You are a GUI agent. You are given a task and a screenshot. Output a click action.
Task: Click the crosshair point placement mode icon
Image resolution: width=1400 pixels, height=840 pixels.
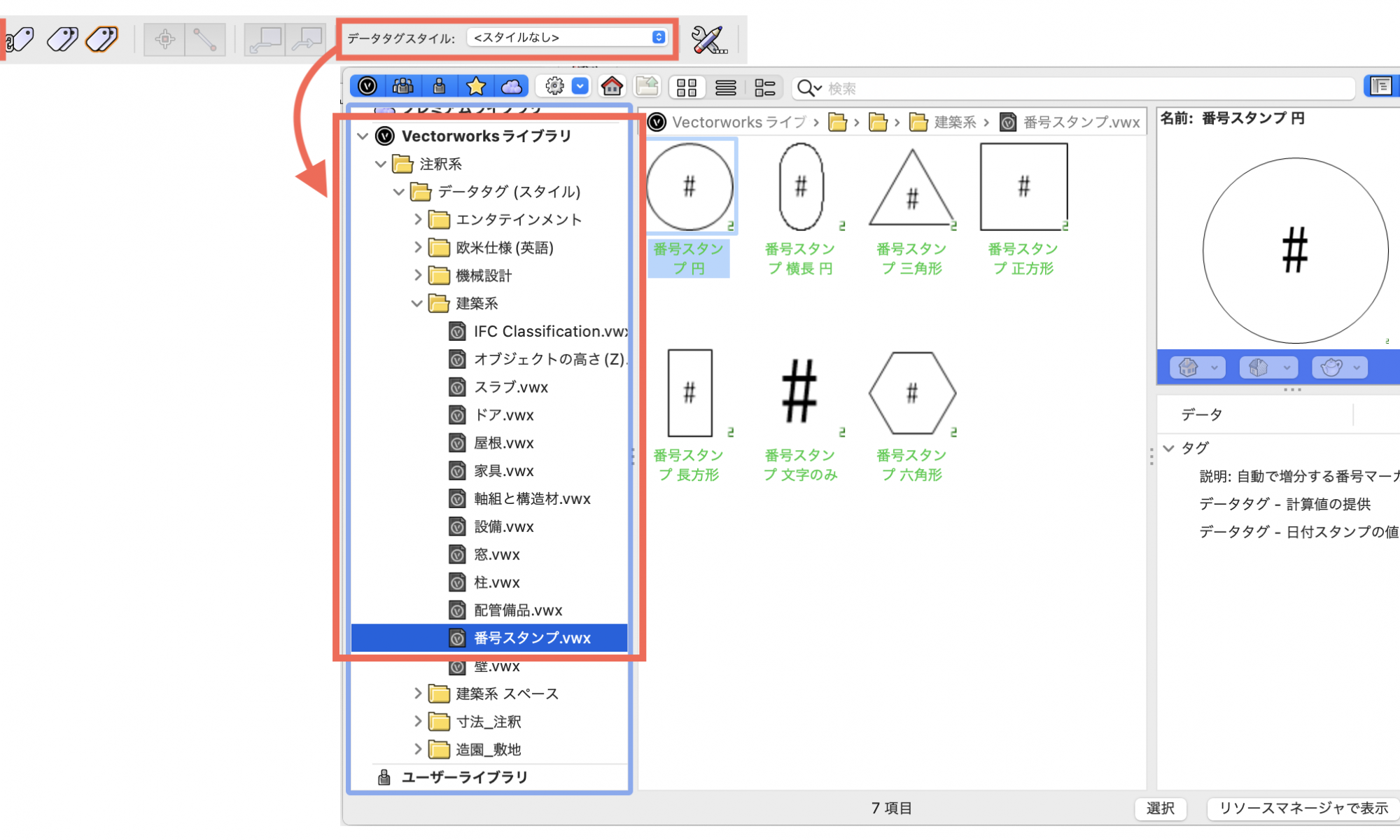click(165, 39)
